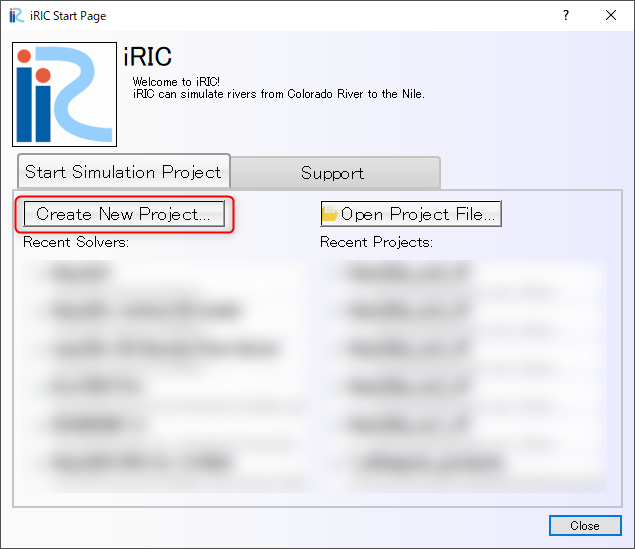
Task: Switch to the Support tab
Action: 335,173
